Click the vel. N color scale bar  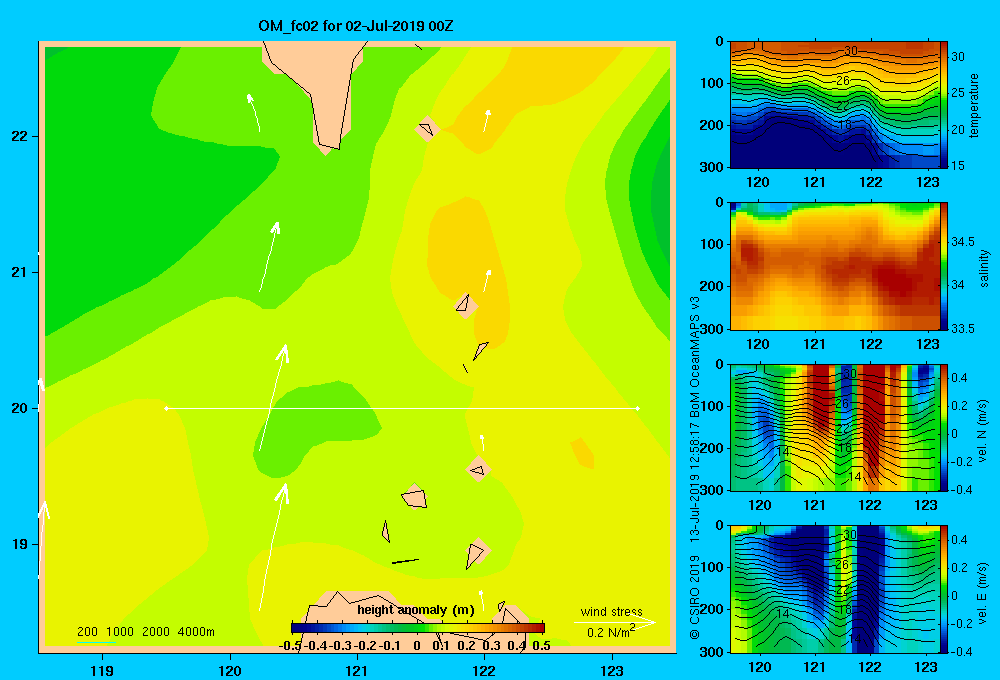944,428
